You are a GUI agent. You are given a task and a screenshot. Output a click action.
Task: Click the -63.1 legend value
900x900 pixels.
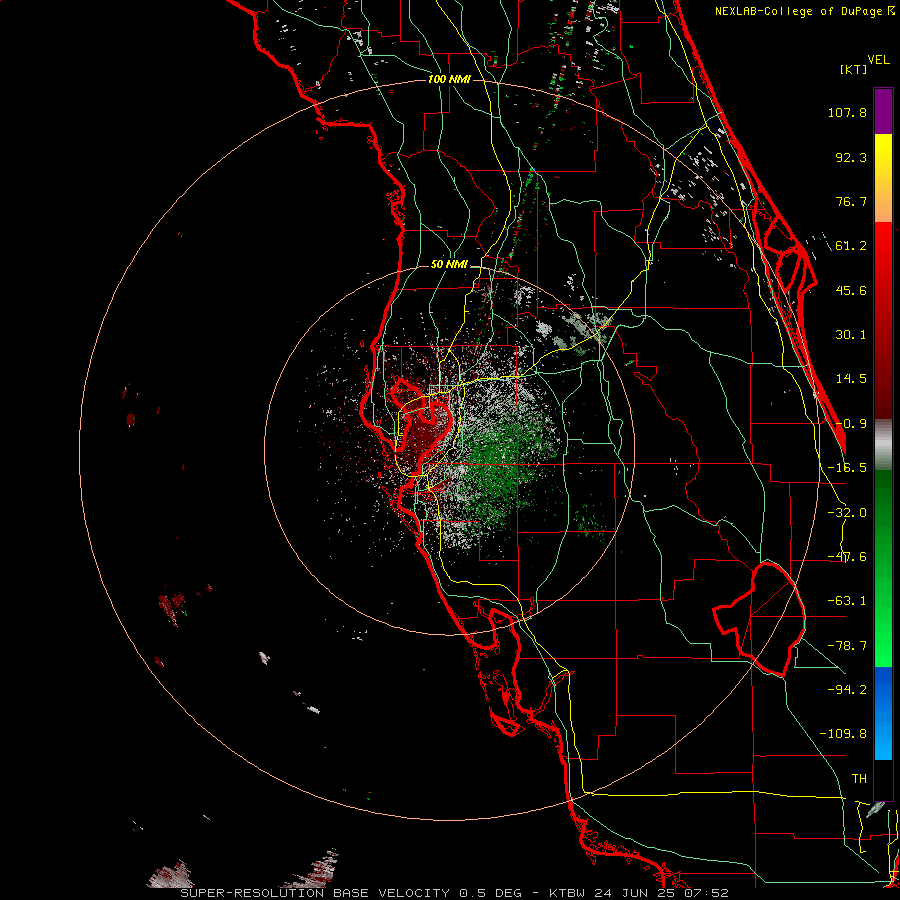[847, 601]
